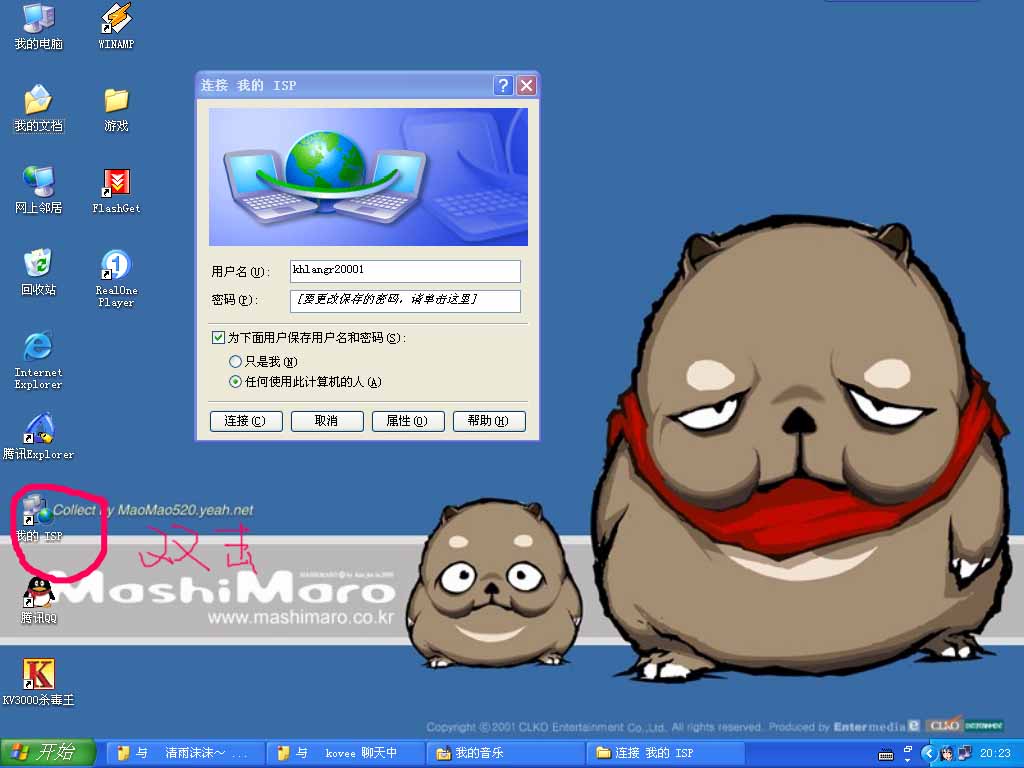1024x768 pixels.
Task: Select 任何使用此计算机的人 radio option
Action: pyautogui.click(x=236, y=381)
